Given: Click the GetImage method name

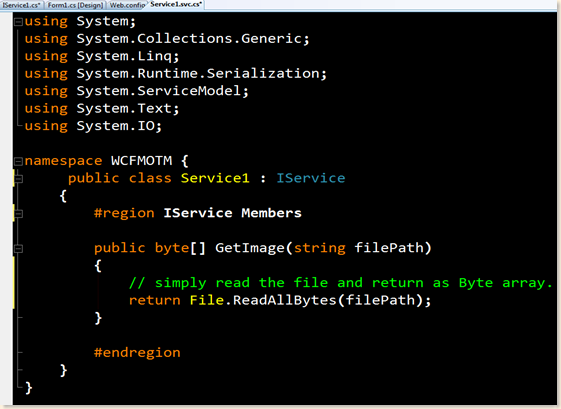Looking at the screenshot, I should (x=249, y=248).
